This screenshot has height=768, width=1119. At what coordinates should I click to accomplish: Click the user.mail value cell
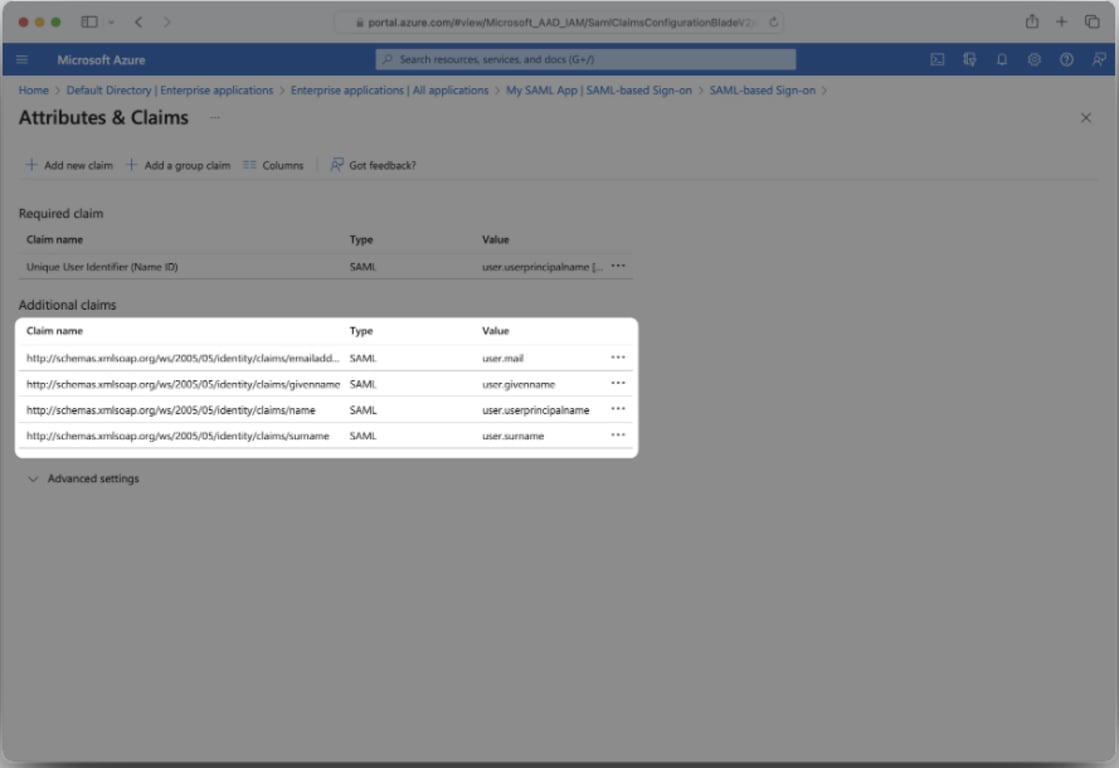point(503,358)
